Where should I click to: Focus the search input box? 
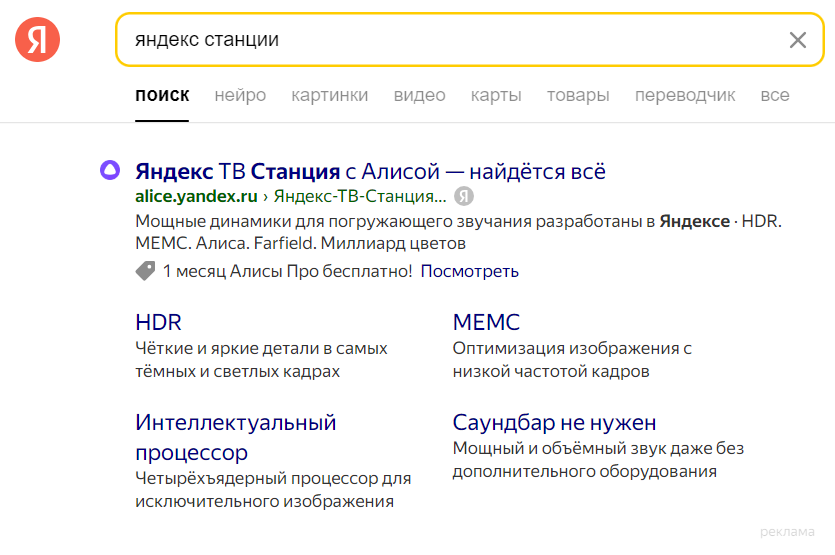point(450,40)
